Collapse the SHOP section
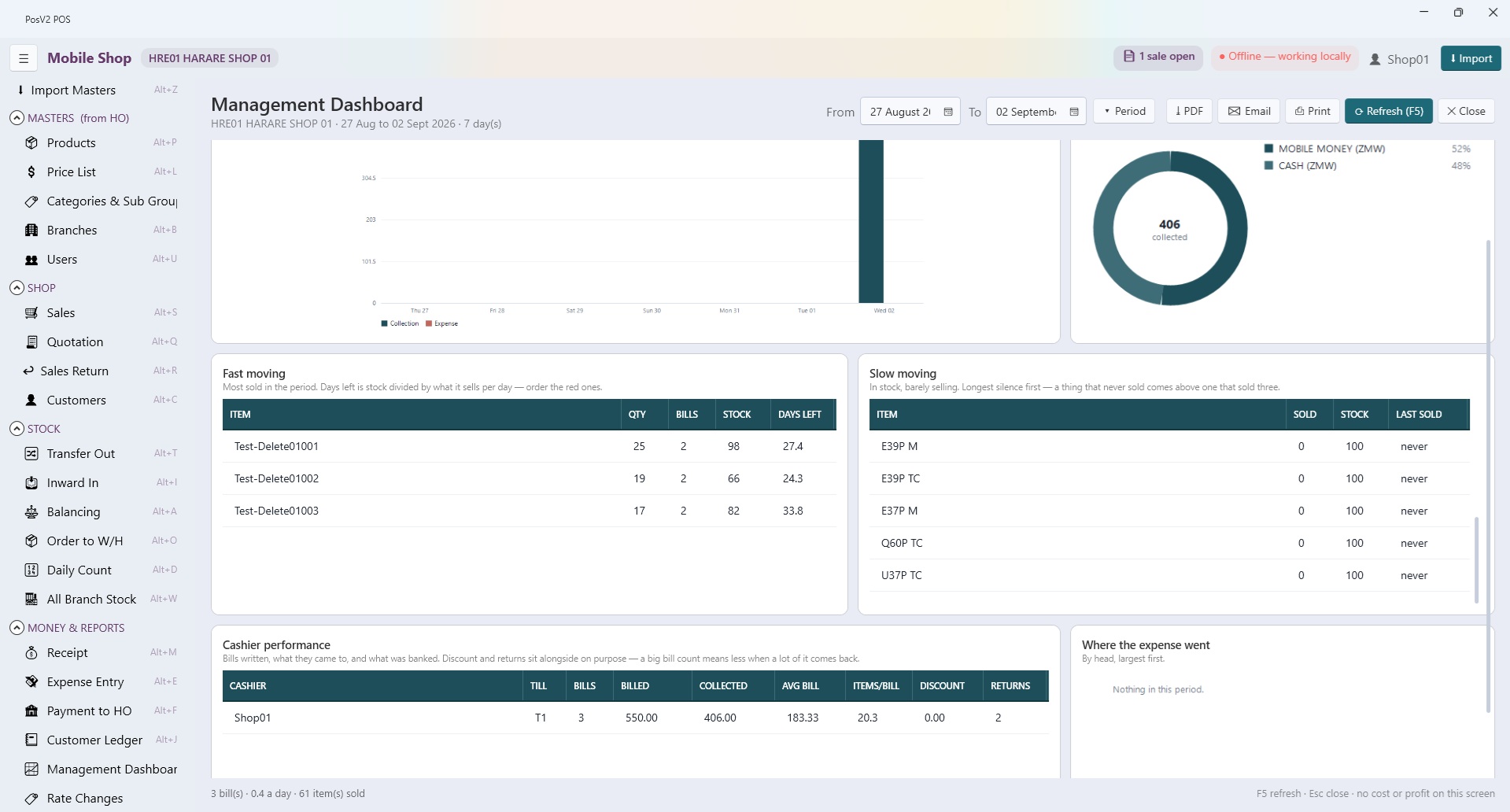The height and width of the screenshot is (812, 1510). click(x=17, y=288)
